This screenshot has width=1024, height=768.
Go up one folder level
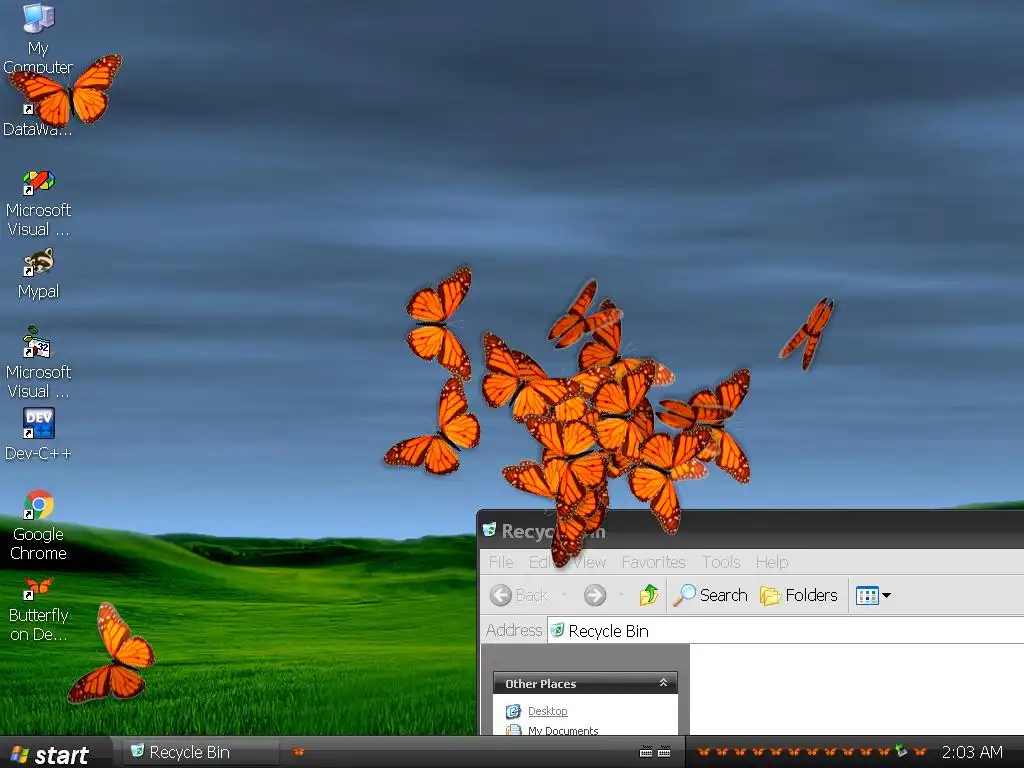tap(648, 595)
